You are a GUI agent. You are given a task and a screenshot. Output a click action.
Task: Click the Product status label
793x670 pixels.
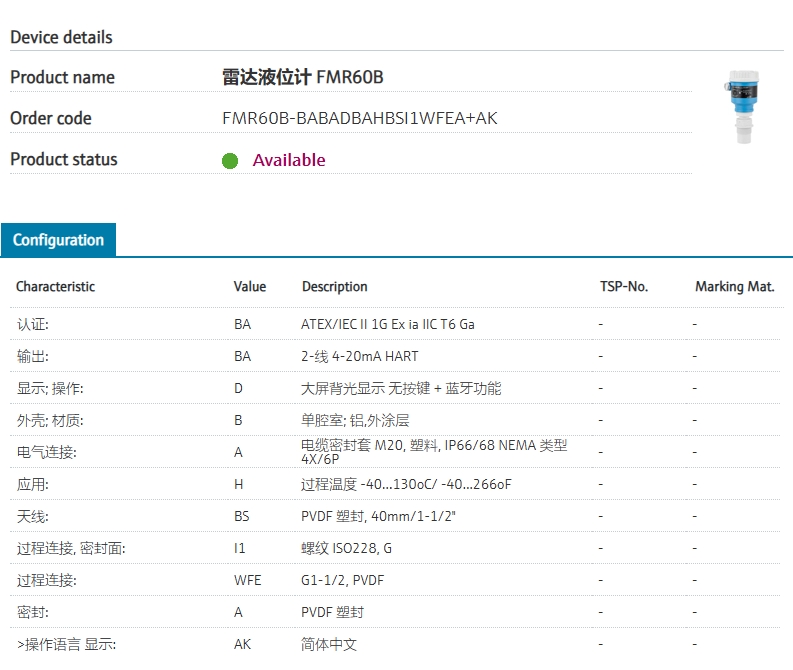64,159
